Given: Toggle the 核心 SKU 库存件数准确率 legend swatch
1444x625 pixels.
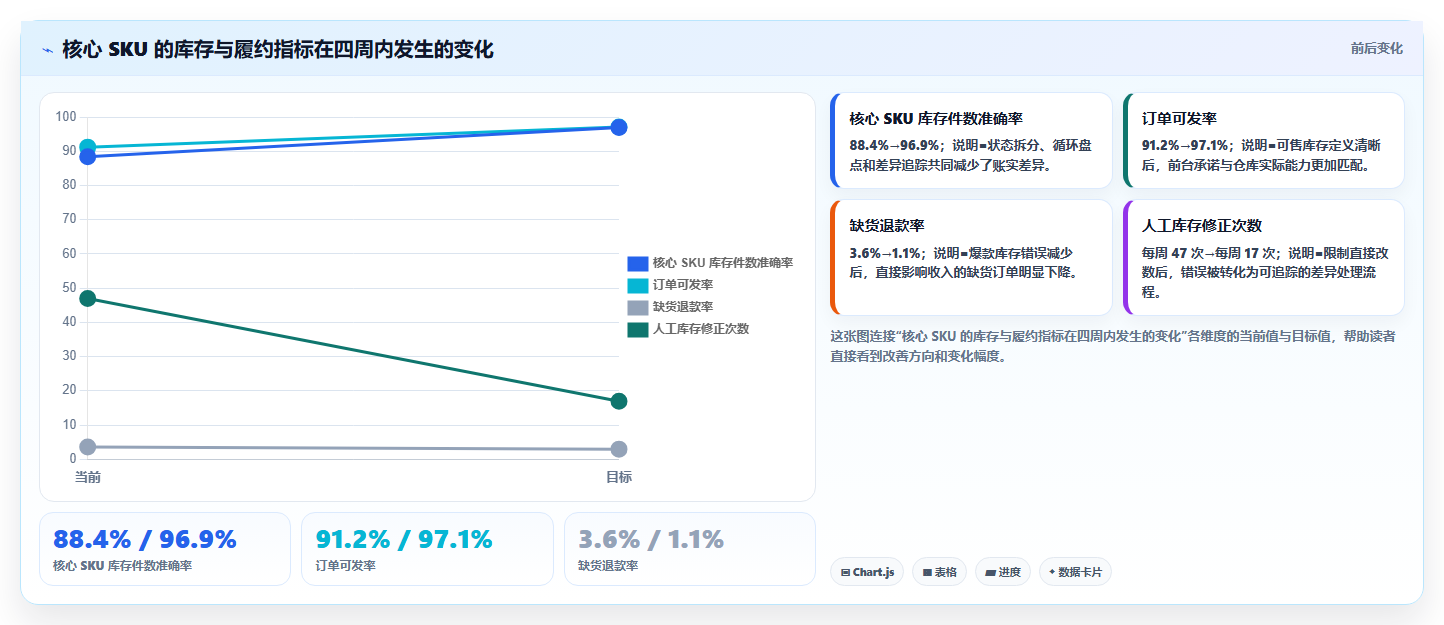Looking at the screenshot, I should [638, 263].
